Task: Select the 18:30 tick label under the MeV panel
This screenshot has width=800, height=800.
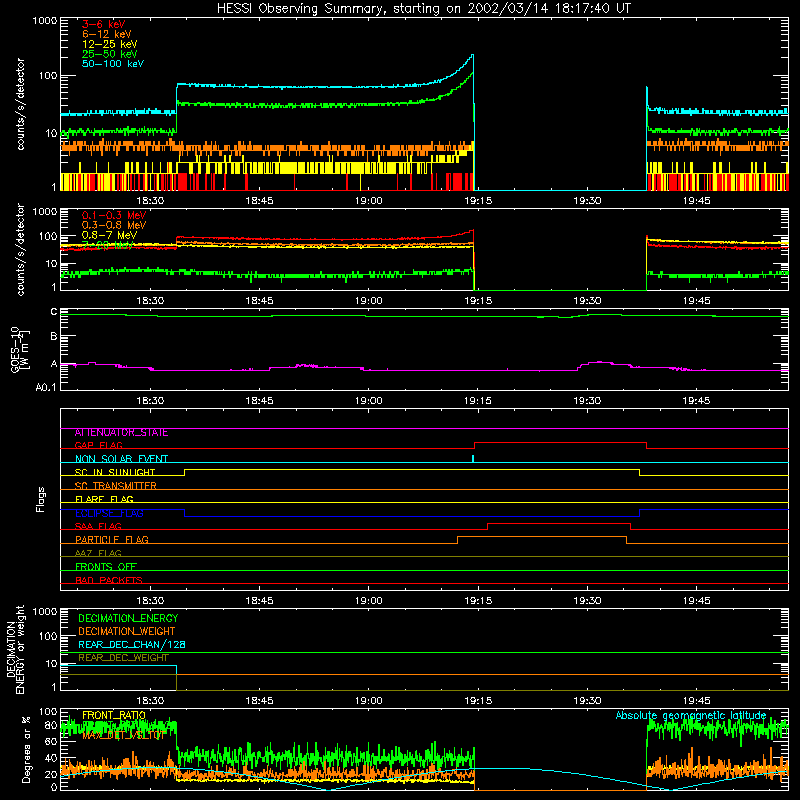Action: click(x=150, y=301)
